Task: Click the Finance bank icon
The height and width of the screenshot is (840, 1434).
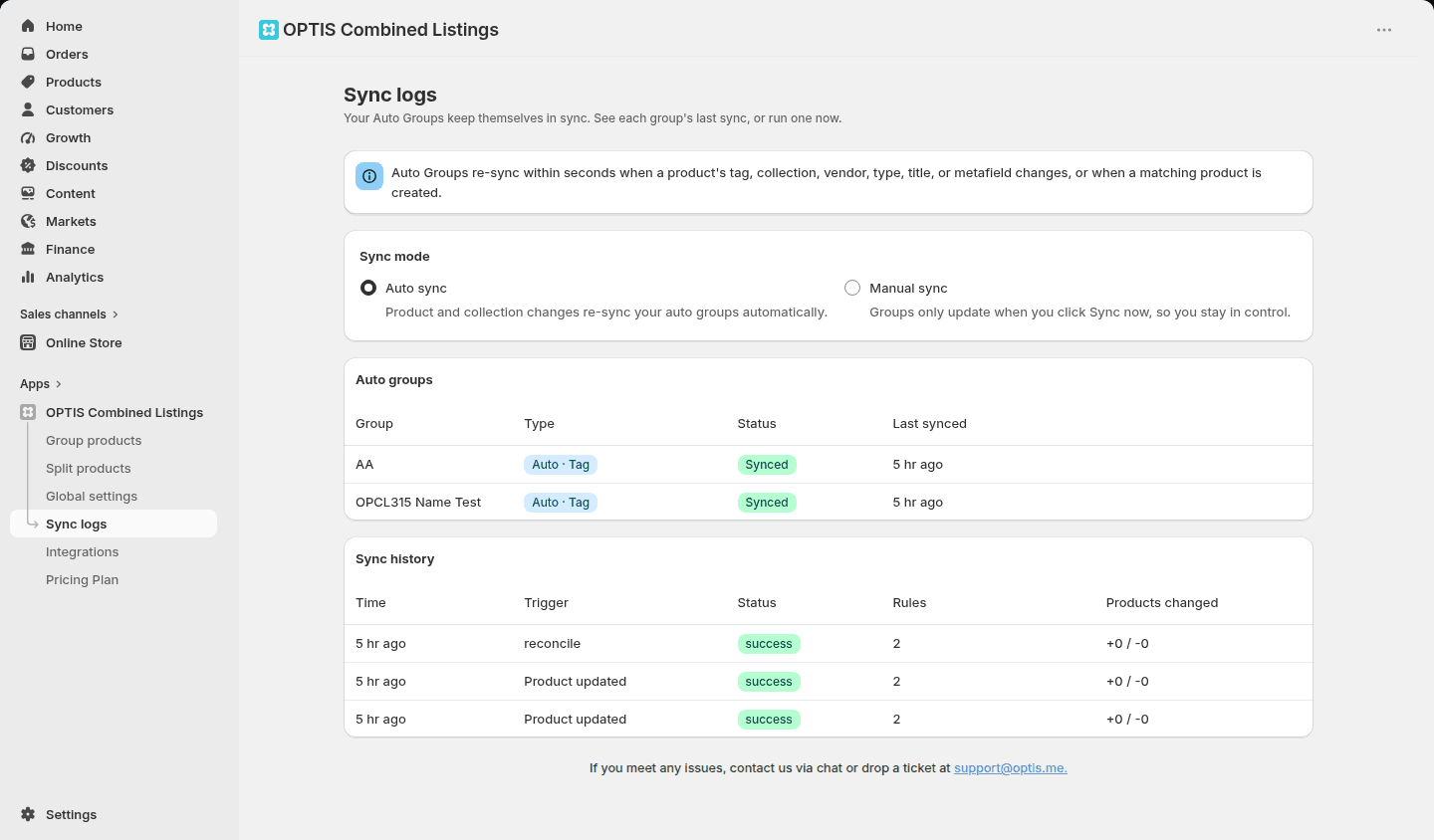Action: (x=28, y=249)
